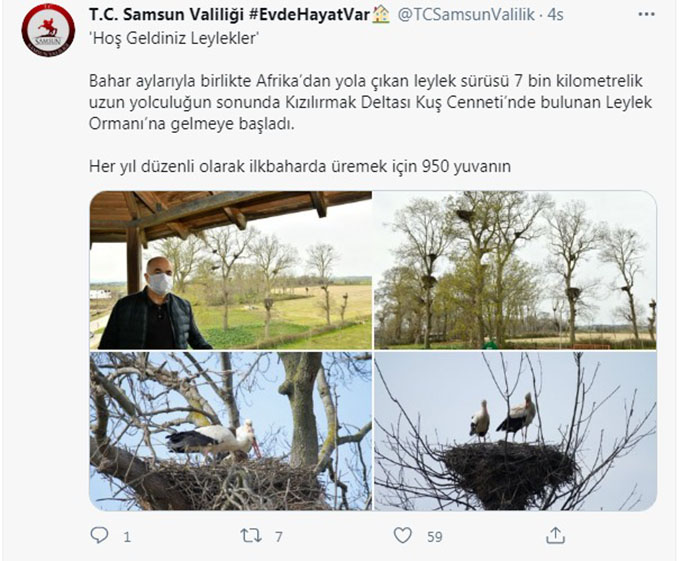This screenshot has height=561, width=700.
Task: Click the @TCSamsunValilik handle
Action: (466, 15)
